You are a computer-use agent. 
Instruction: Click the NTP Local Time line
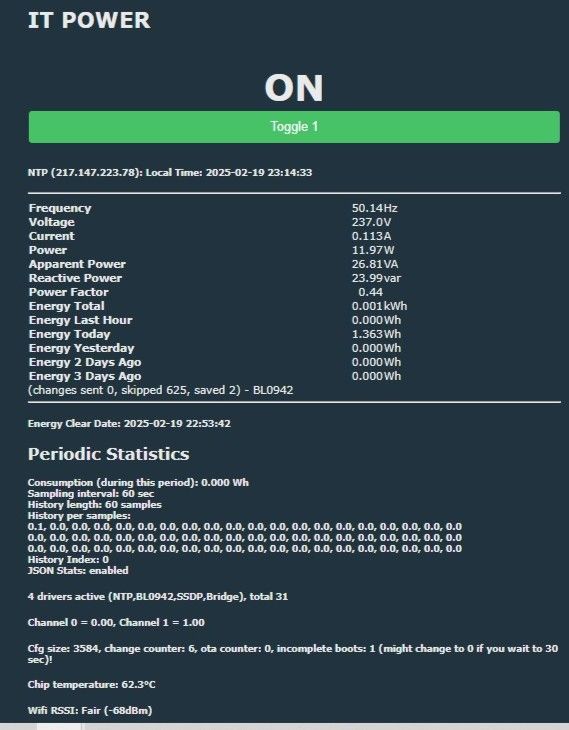[x=170, y=172]
